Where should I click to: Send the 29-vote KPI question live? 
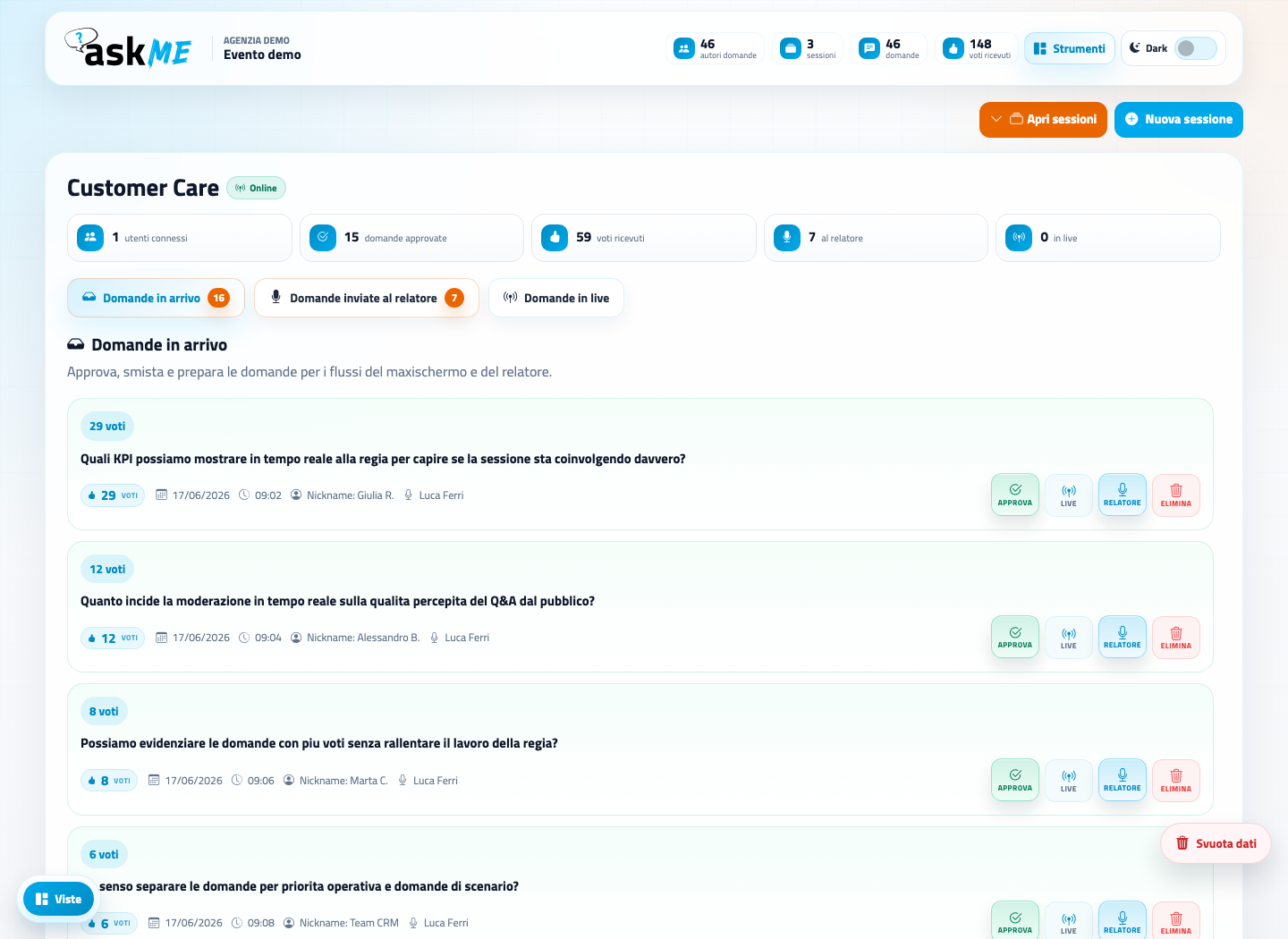tap(1069, 495)
